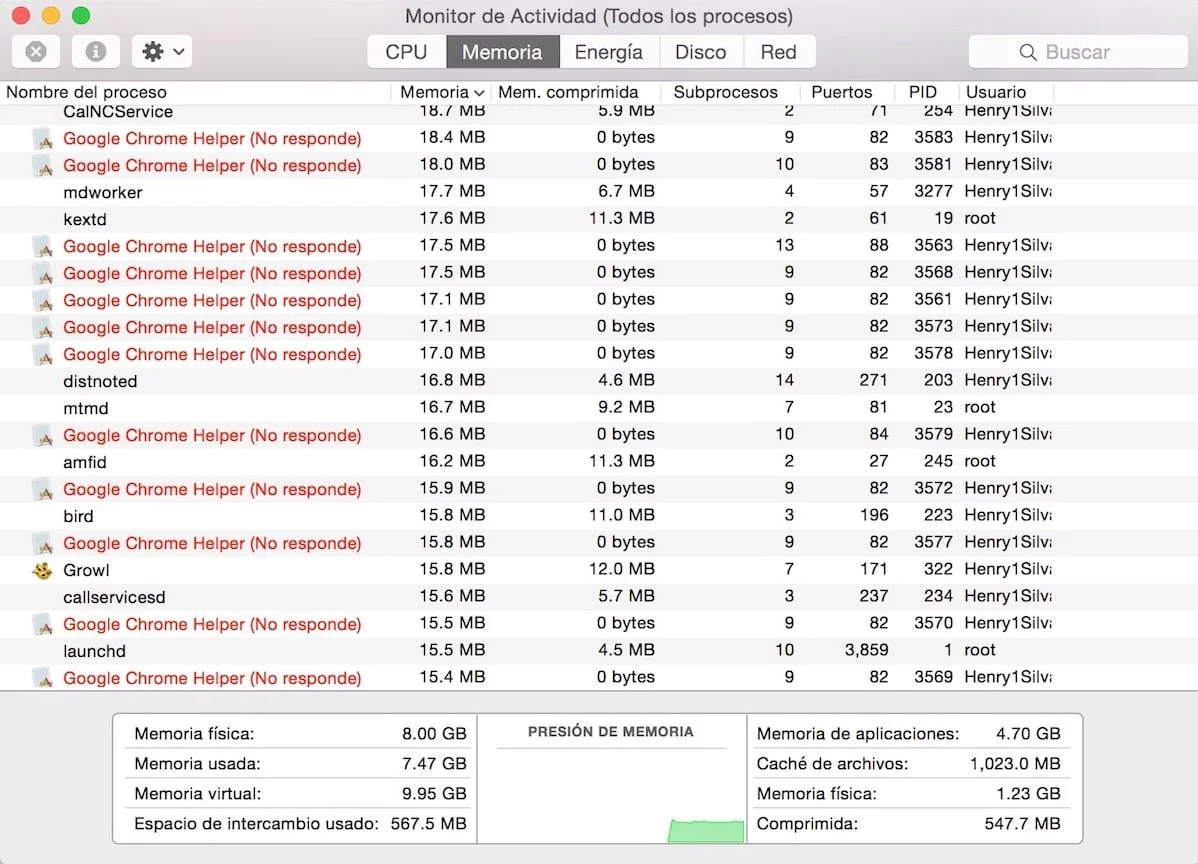Switch to the Red tab

(x=779, y=52)
